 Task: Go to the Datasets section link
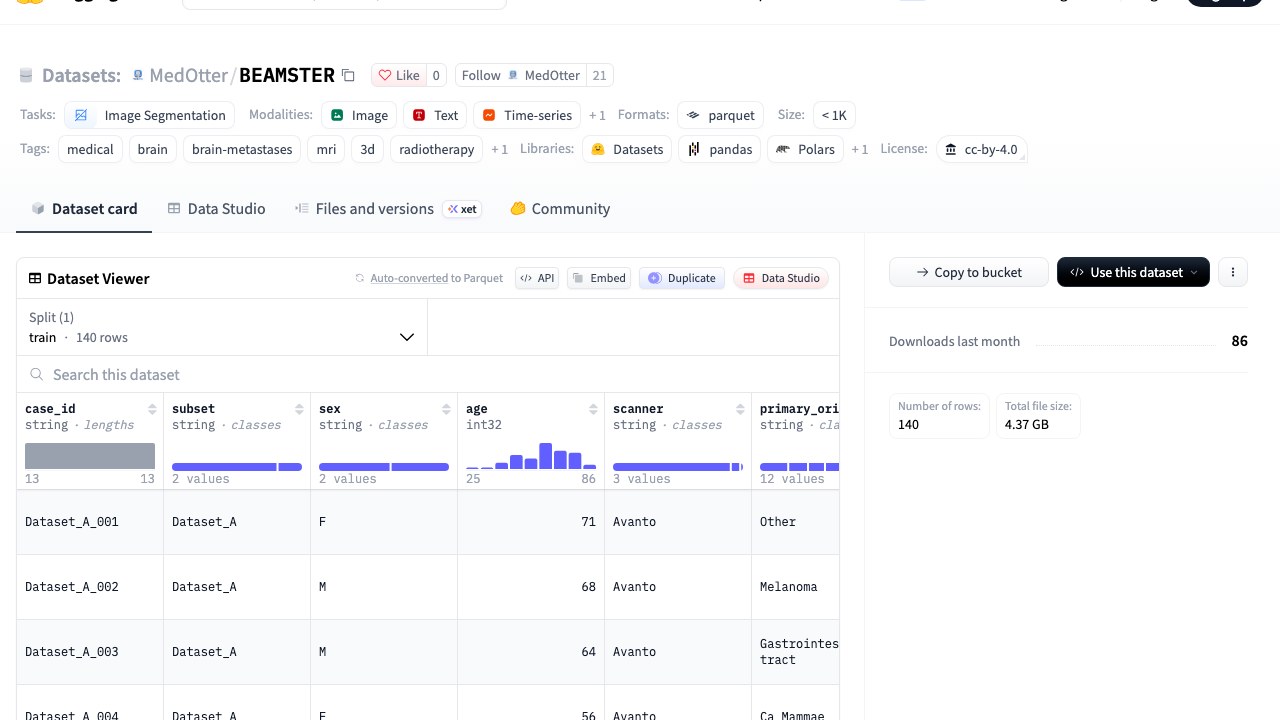pos(81,75)
